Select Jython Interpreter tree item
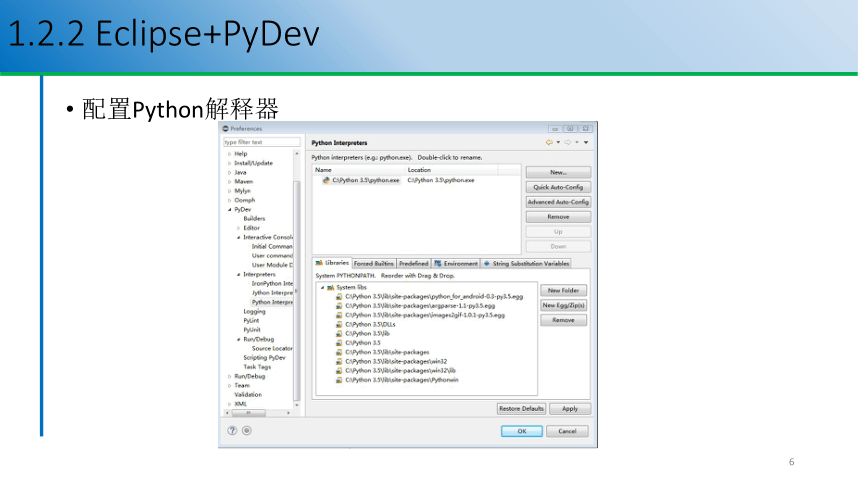860x484 pixels. click(x=272, y=293)
